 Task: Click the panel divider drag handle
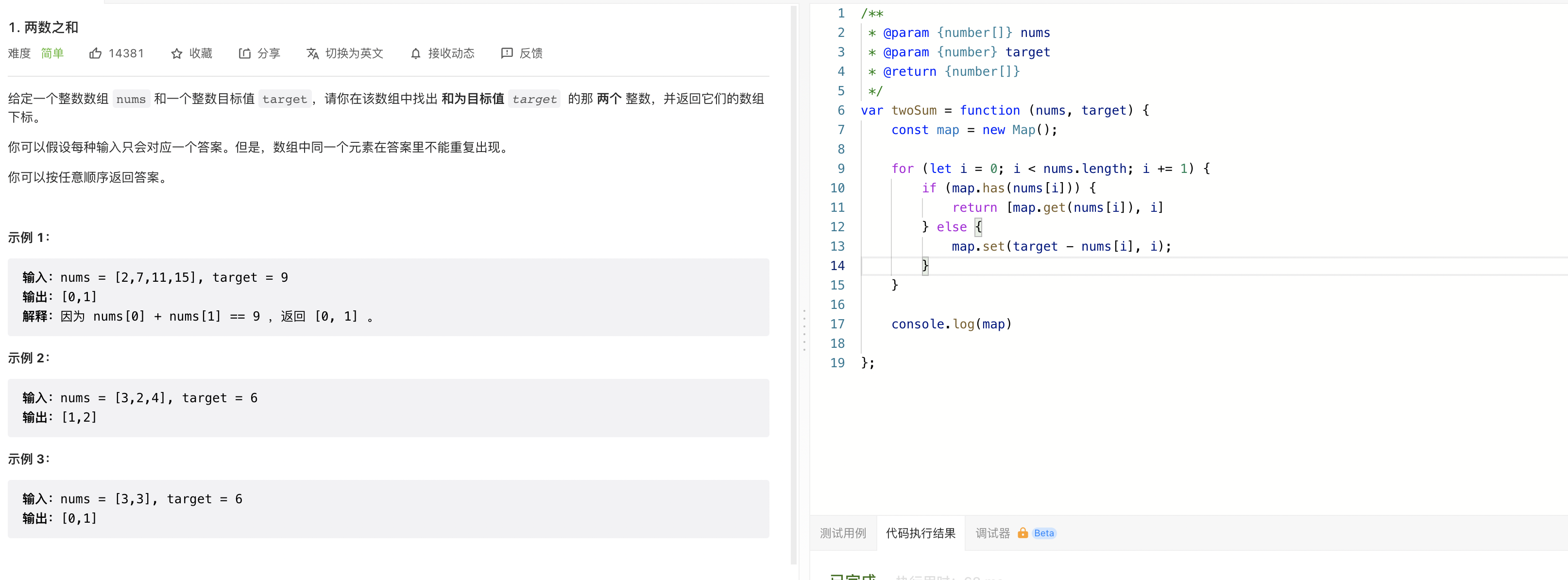tap(804, 330)
